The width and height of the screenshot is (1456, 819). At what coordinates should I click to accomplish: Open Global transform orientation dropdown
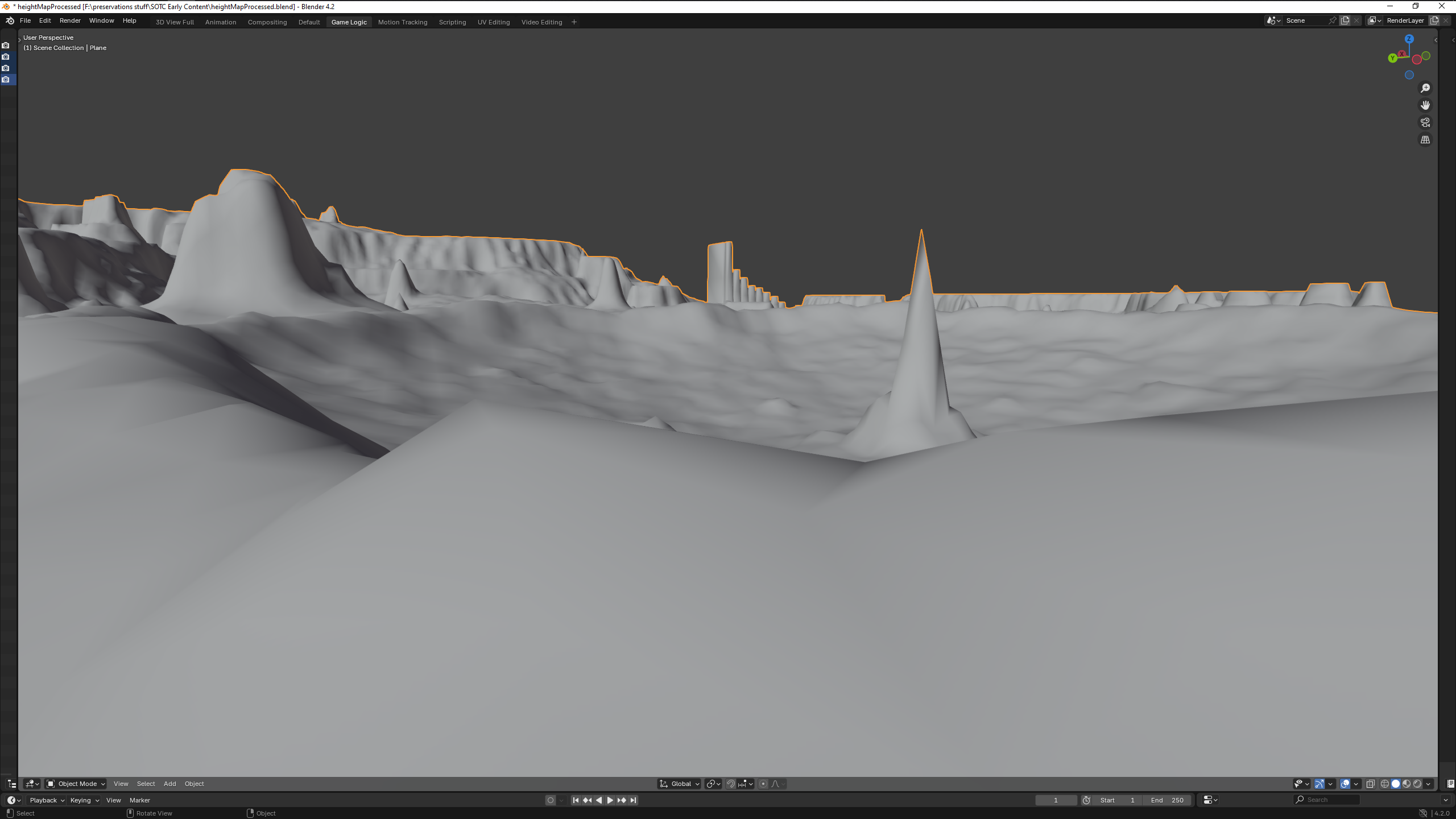(680, 784)
